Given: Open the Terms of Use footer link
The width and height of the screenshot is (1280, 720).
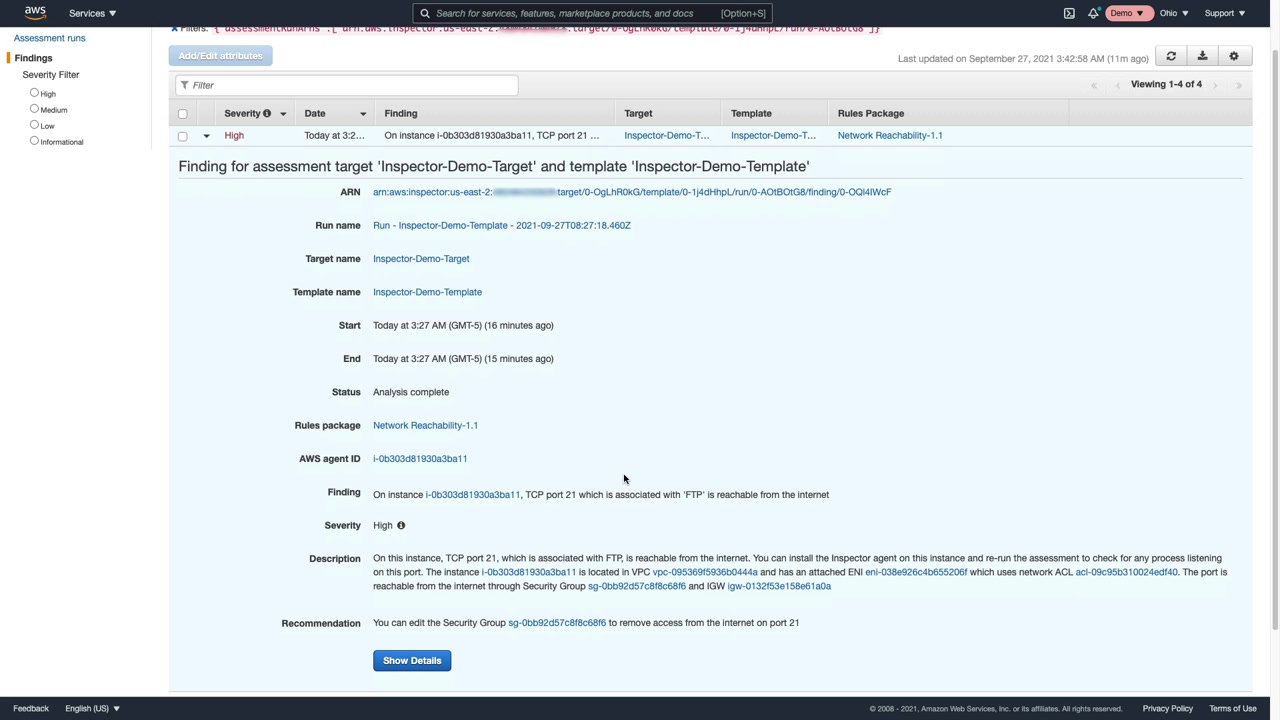Looking at the screenshot, I should pyautogui.click(x=1233, y=708).
